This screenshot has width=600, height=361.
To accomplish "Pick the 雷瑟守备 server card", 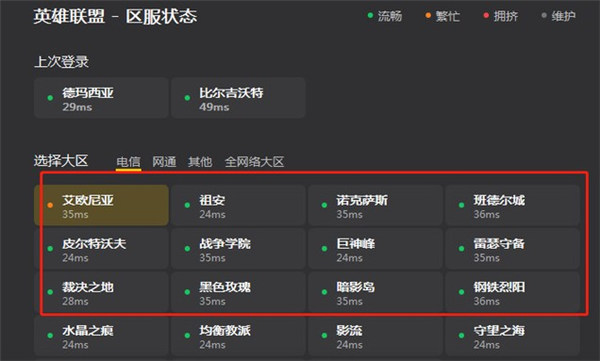I will pyautogui.click(x=512, y=249).
